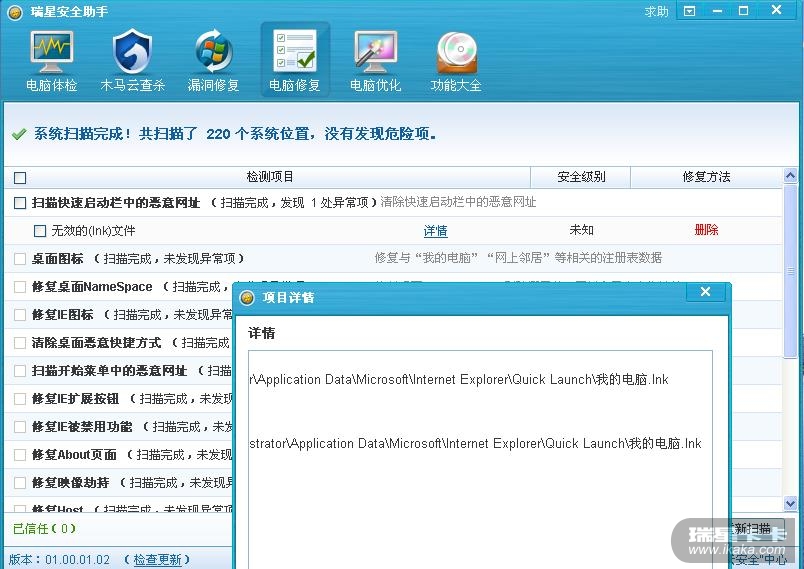Toggle the select-all checkbox in table header
Viewport: 804px width, 569px height.
20,178
